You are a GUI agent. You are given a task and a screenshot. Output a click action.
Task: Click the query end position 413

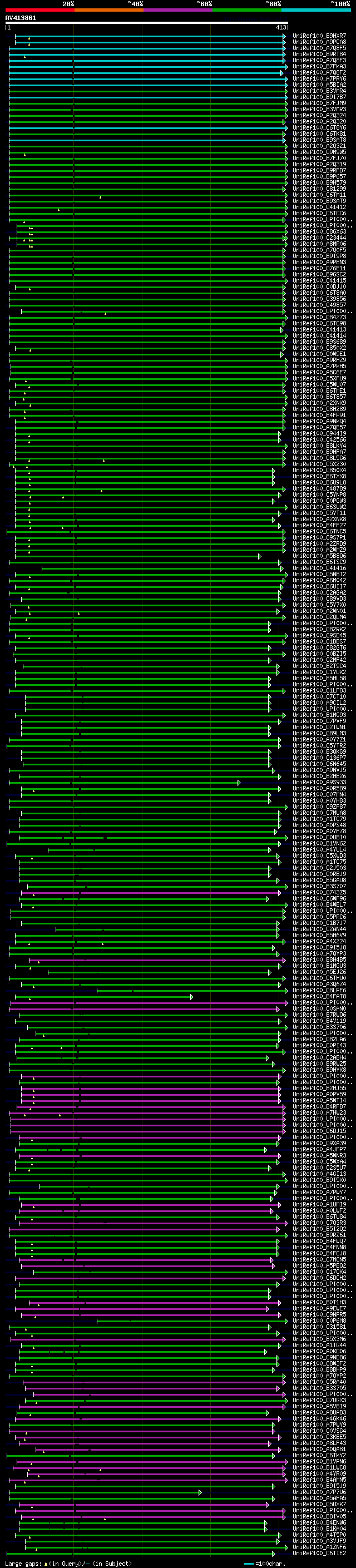pyautogui.click(x=281, y=27)
